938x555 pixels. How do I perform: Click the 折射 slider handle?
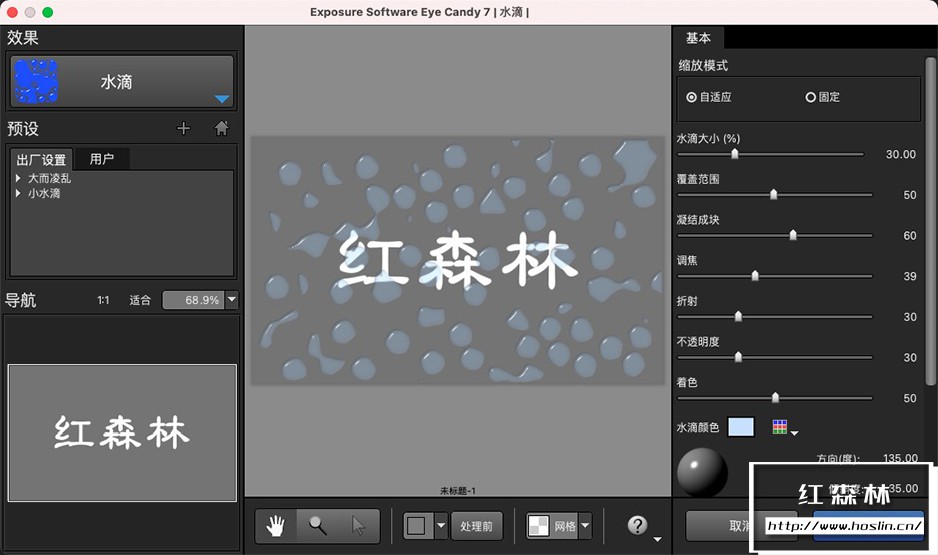(738, 316)
